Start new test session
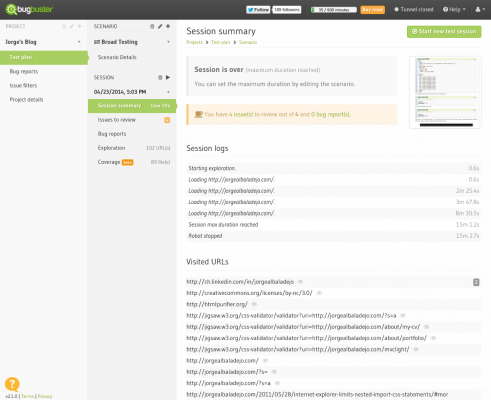491x400 pixels. click(444, 32)
